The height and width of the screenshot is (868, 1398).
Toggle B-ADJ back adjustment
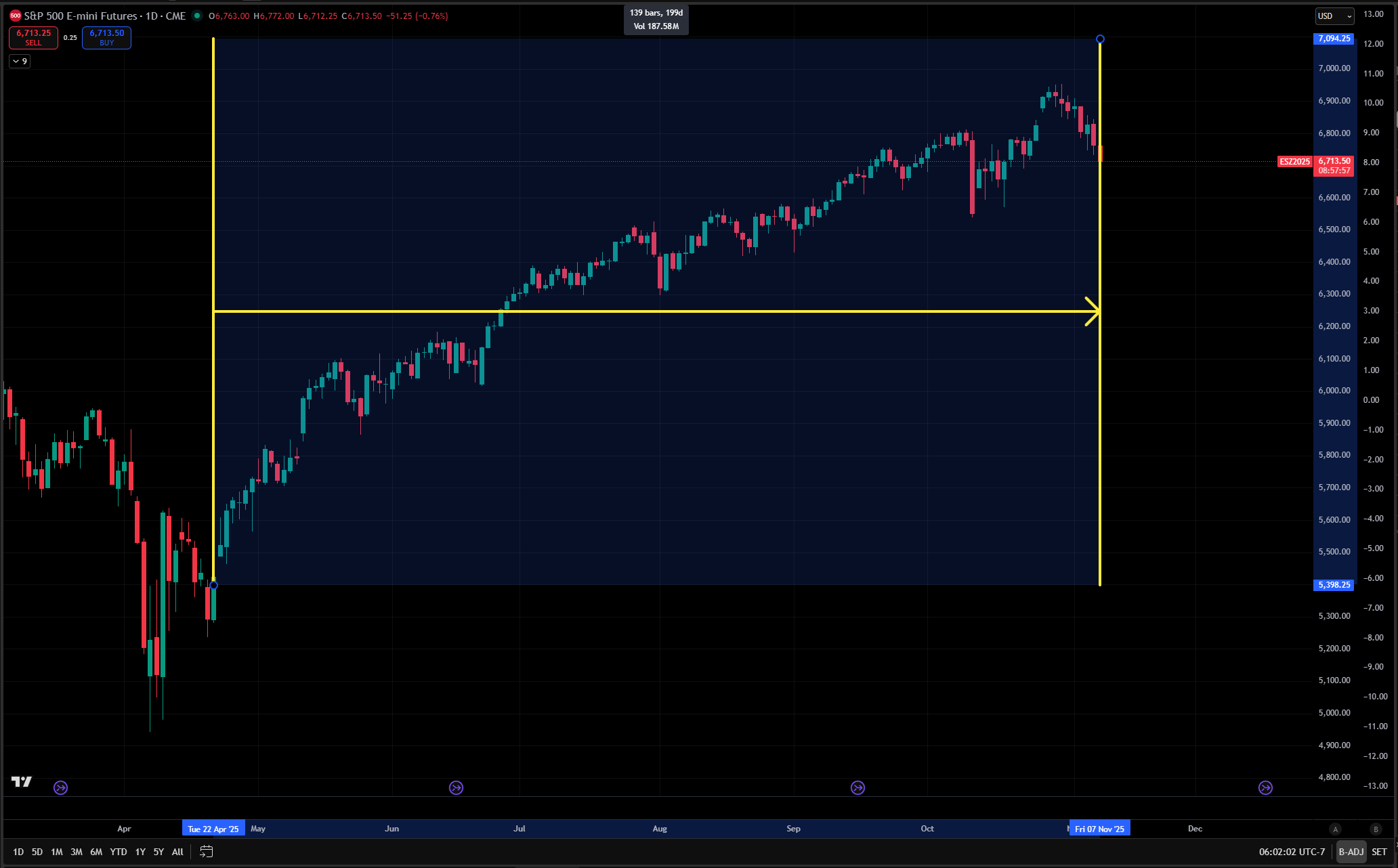click(x=1351, y=852)
